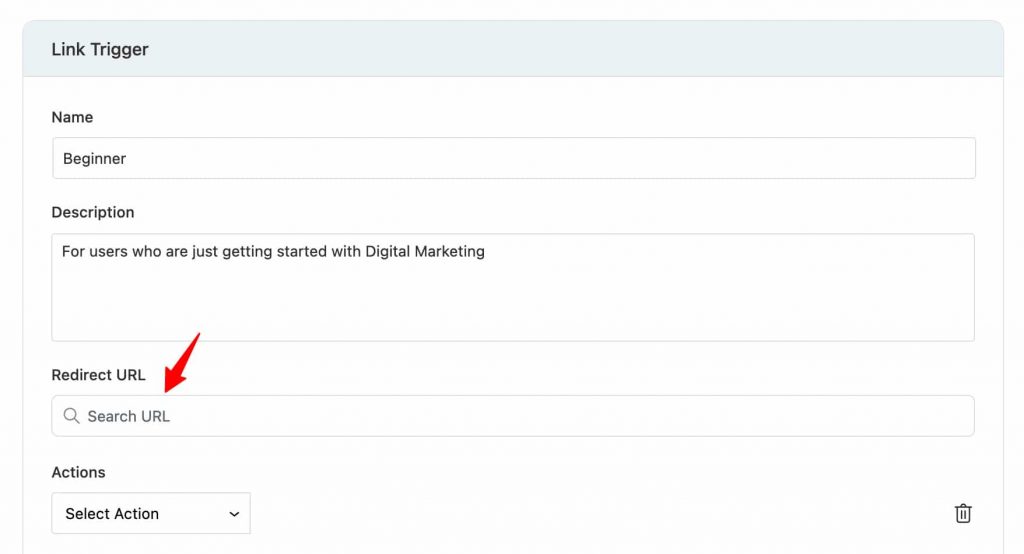Click the magnifier icon in Redirect URL
The height and width of the screenshot is (554, 1024).
click(71, 416)
